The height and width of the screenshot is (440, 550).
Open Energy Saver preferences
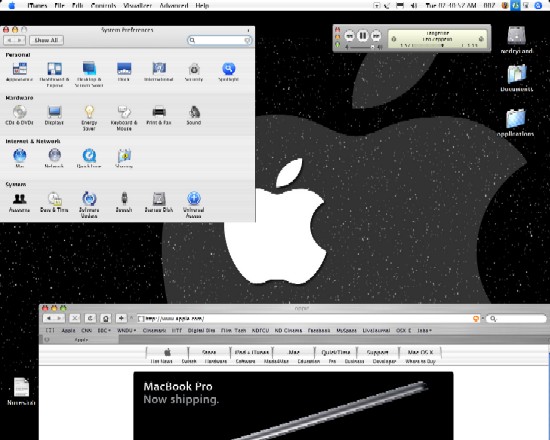click(x=89, y=118)
